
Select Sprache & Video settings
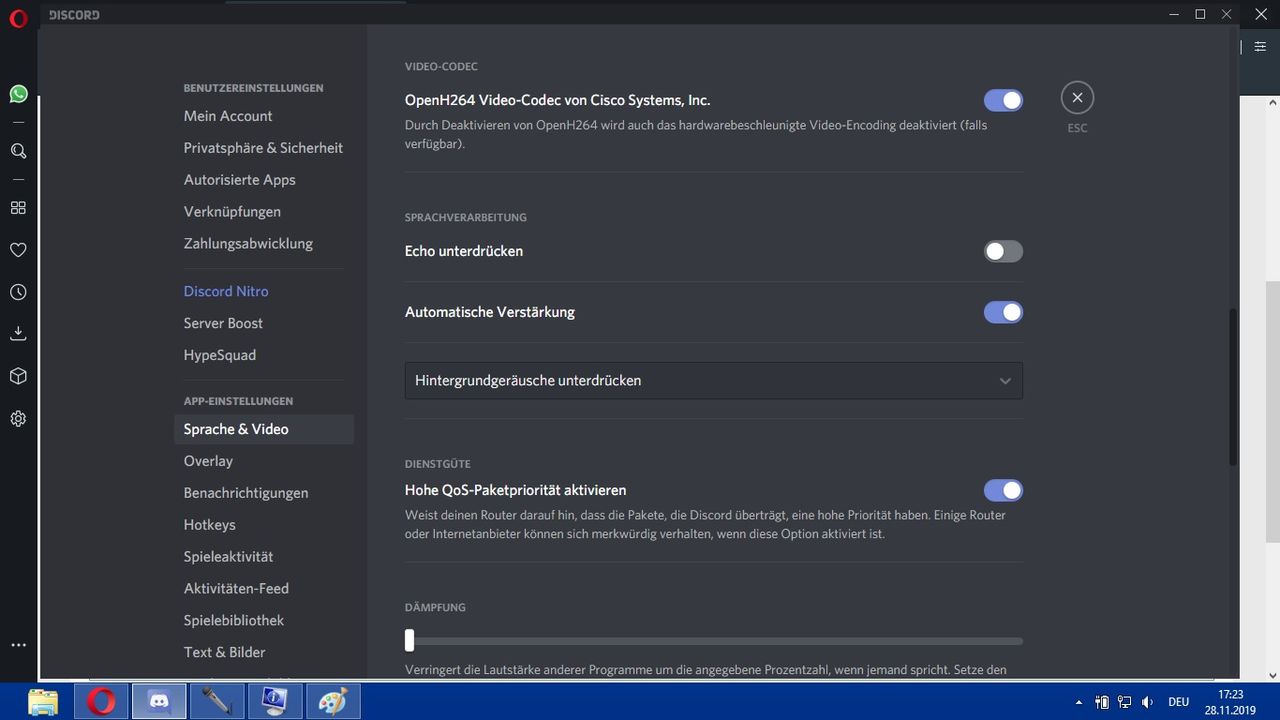(x=264, y=429)
